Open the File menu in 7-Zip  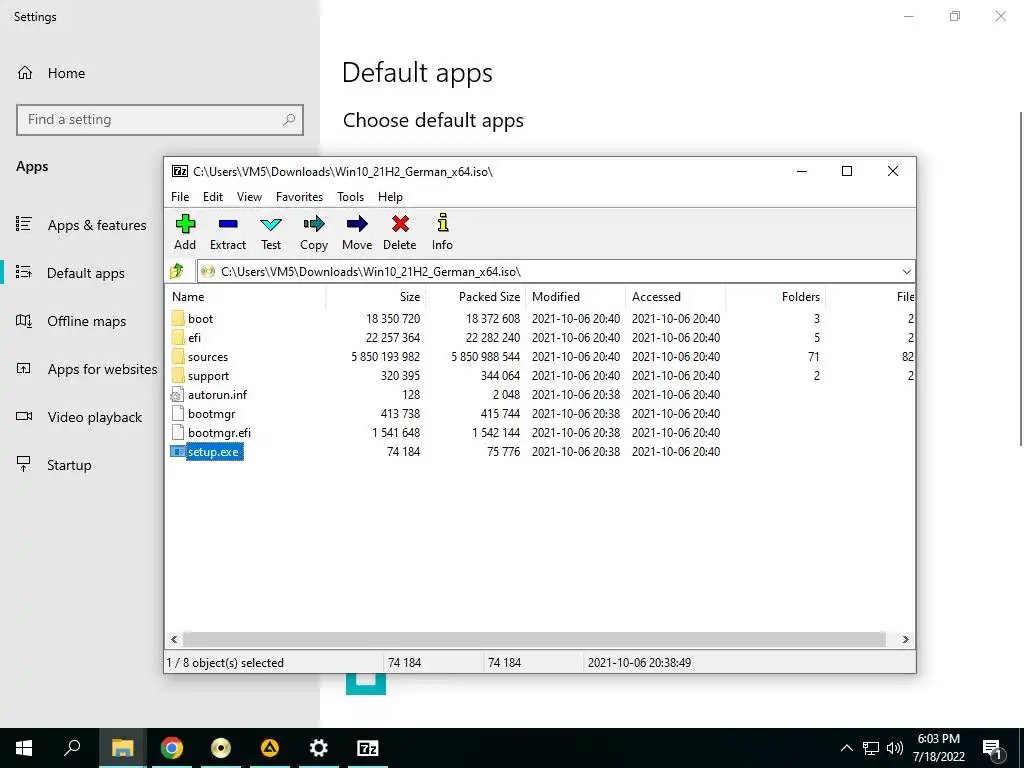180,197
